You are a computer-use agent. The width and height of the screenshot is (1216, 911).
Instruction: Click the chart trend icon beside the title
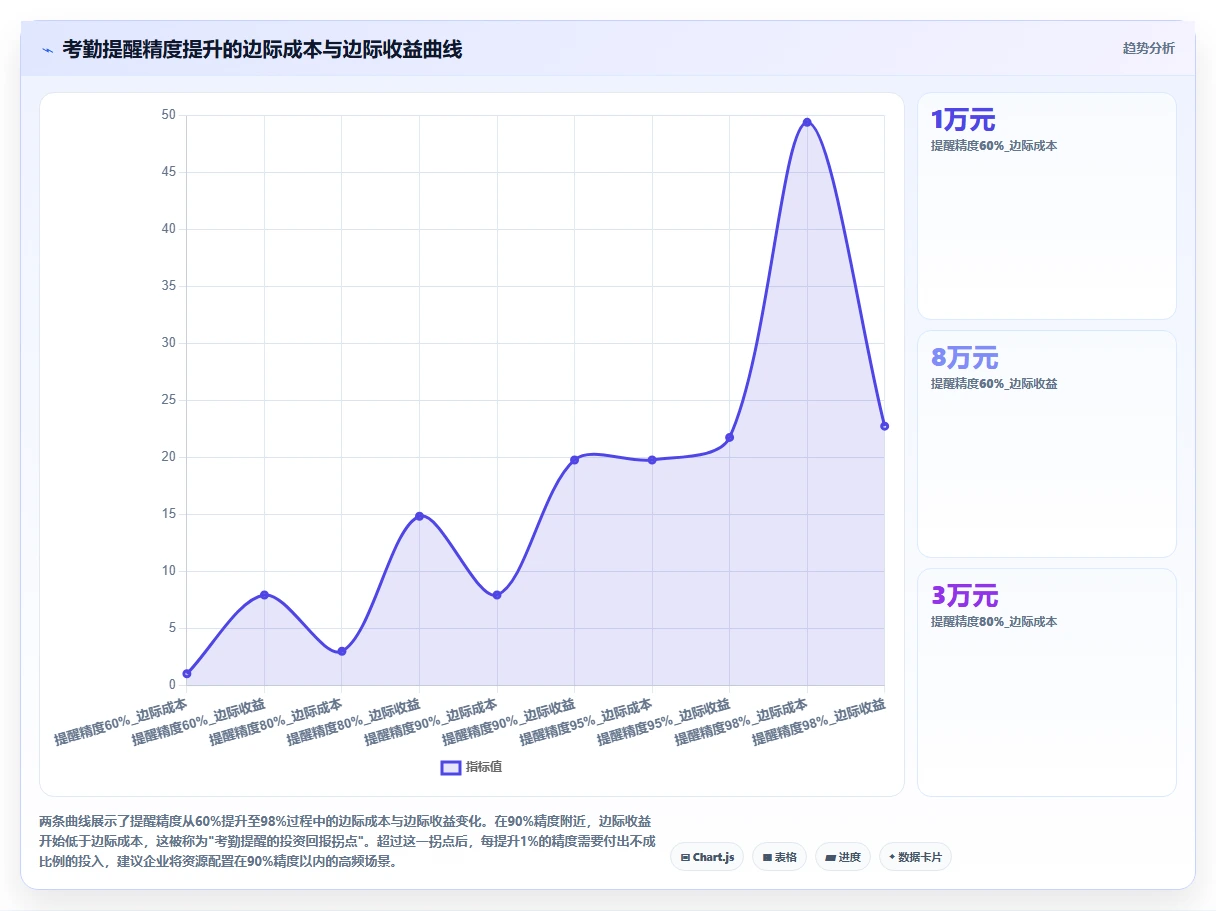click(x=47, y=49)
